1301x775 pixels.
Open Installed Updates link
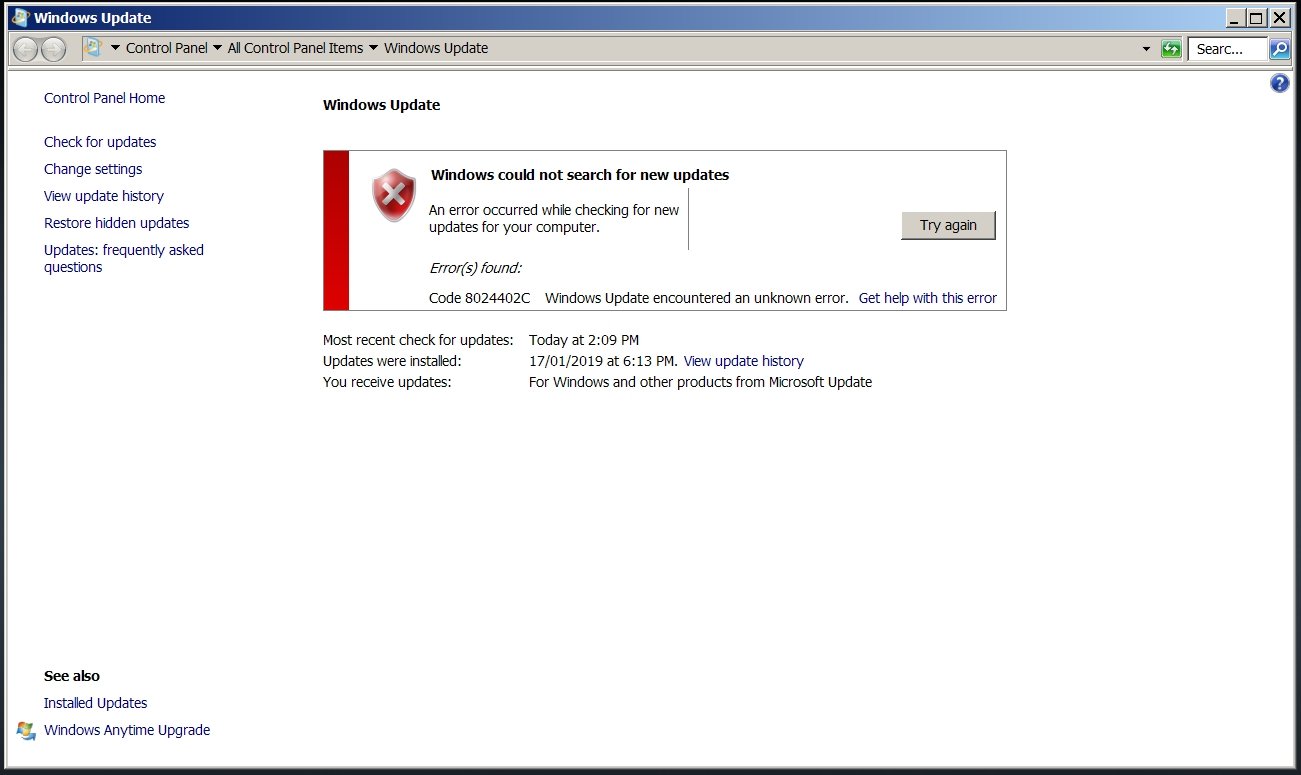pyautogui.click(x=95, y=703)
